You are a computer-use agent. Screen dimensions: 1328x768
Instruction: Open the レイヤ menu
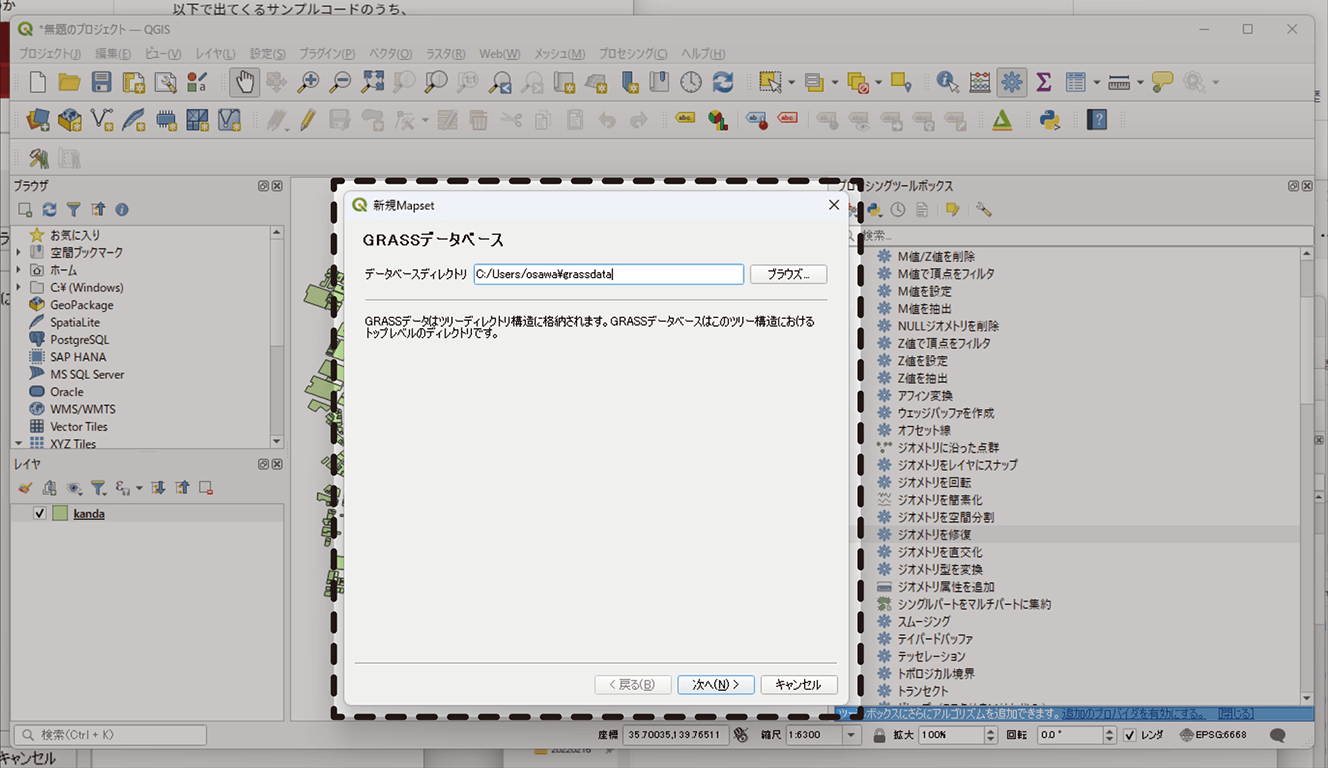pyautogui.click(x=215, y=54)
